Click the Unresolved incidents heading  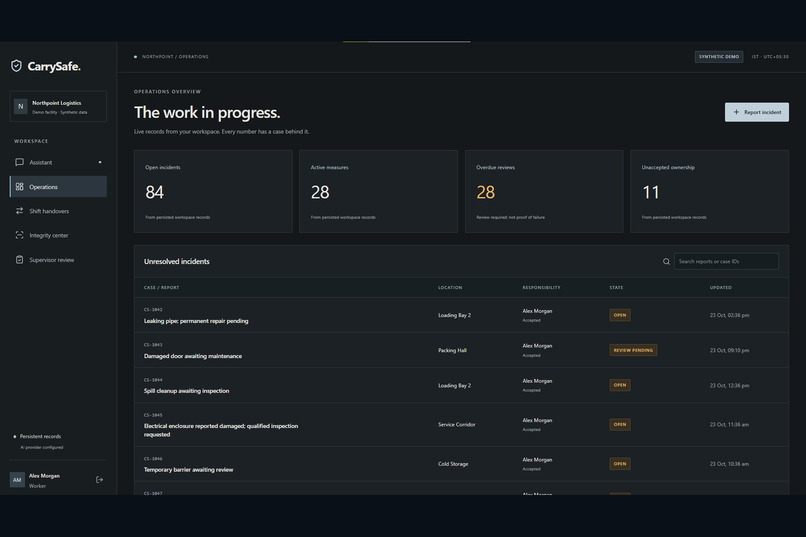pos(176,262)
